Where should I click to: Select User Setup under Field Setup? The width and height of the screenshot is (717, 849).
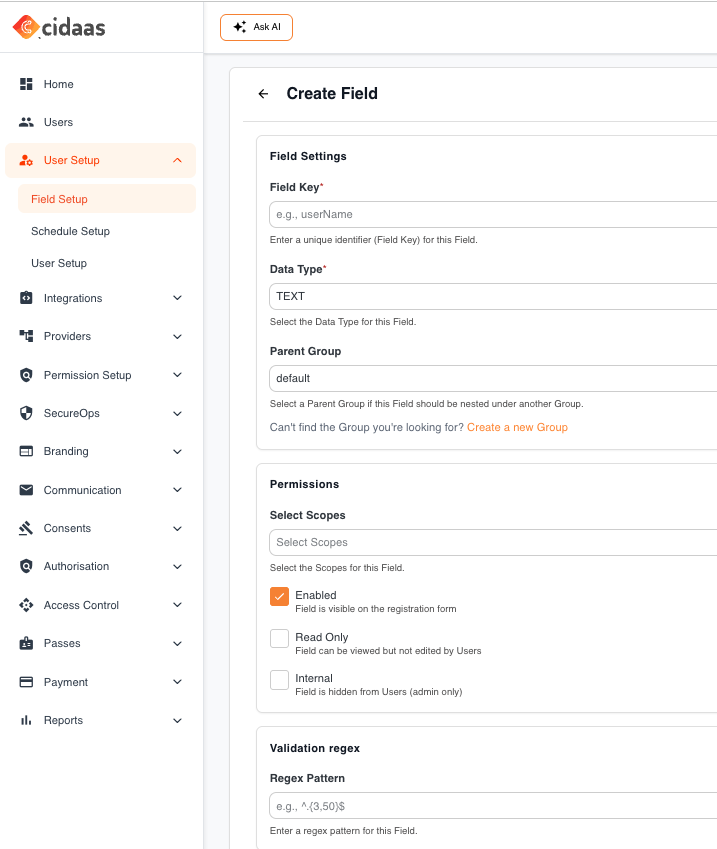59,263
